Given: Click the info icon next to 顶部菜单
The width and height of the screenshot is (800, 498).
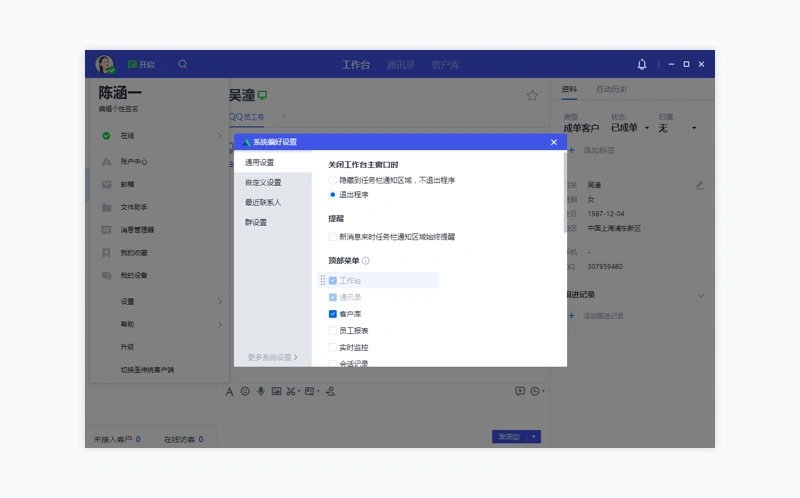Looking at the screenshot, I should pyautogui.click(x=365, y=261).
